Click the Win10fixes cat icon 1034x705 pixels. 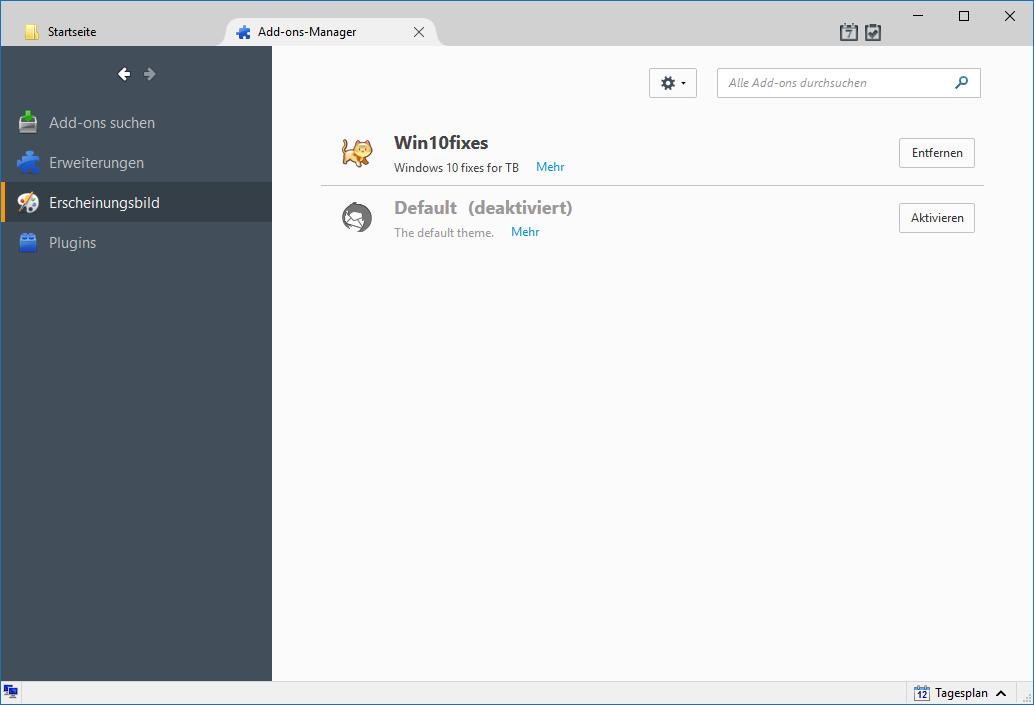pos(357,152)
